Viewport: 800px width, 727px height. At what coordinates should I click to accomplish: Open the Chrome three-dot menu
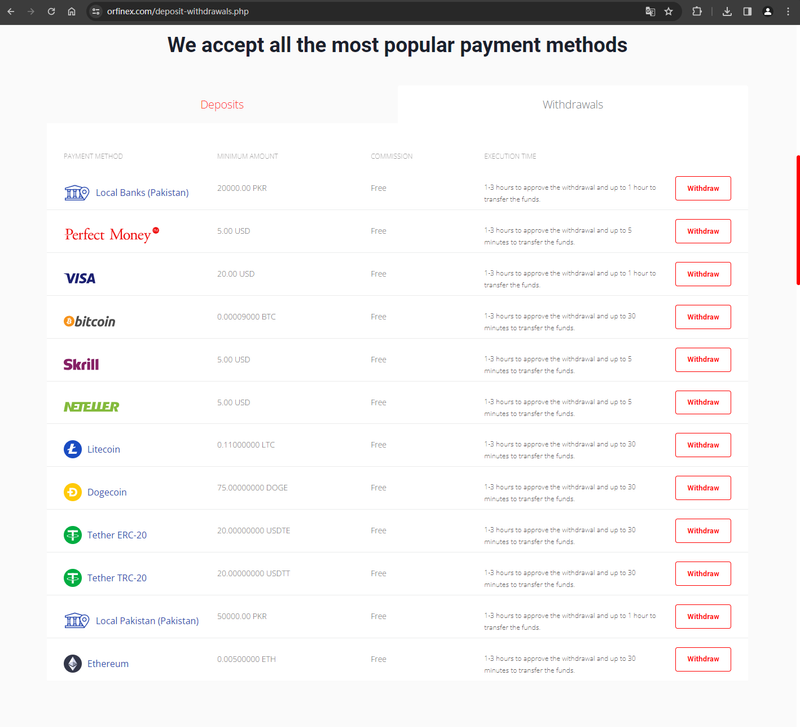(x=788, y=11)
